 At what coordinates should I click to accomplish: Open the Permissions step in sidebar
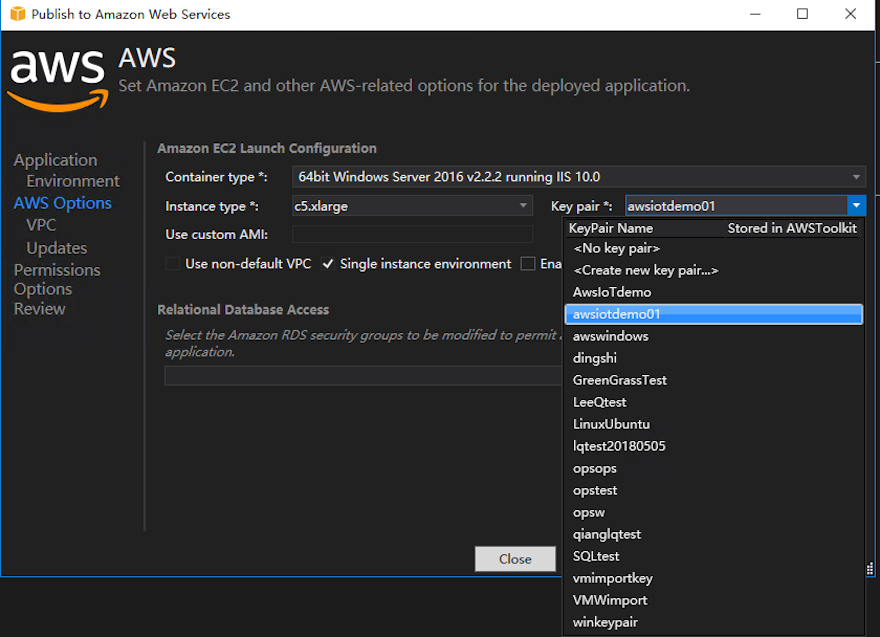point(57,270)
